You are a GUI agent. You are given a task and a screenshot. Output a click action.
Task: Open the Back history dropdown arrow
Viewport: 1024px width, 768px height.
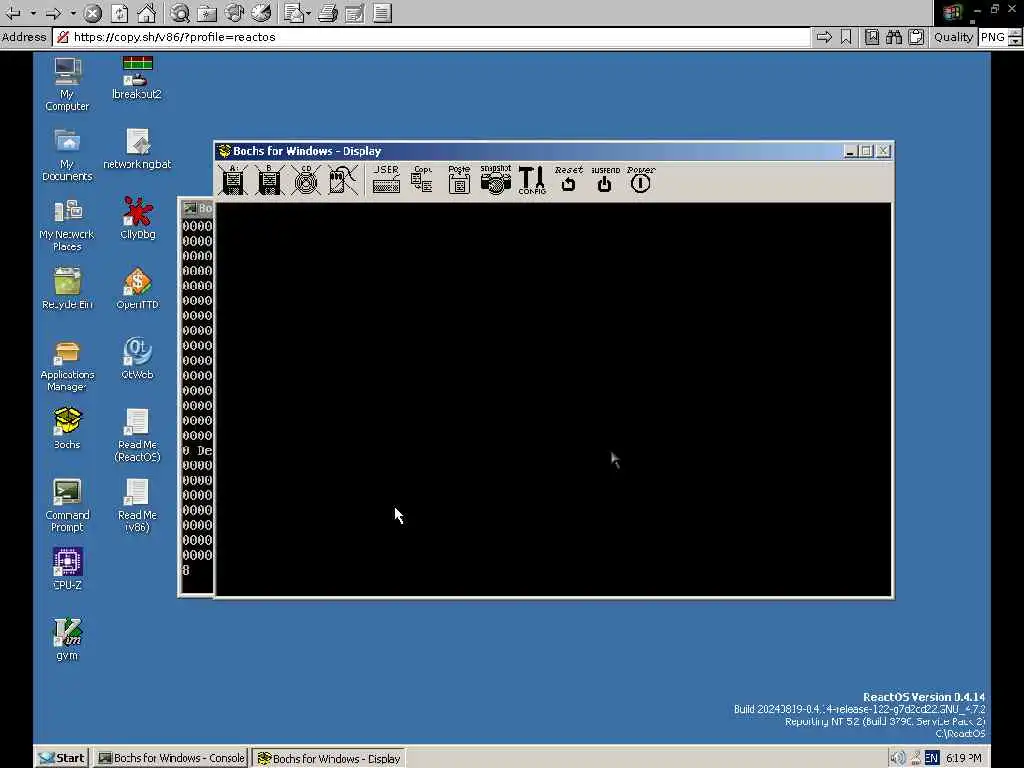33,13
